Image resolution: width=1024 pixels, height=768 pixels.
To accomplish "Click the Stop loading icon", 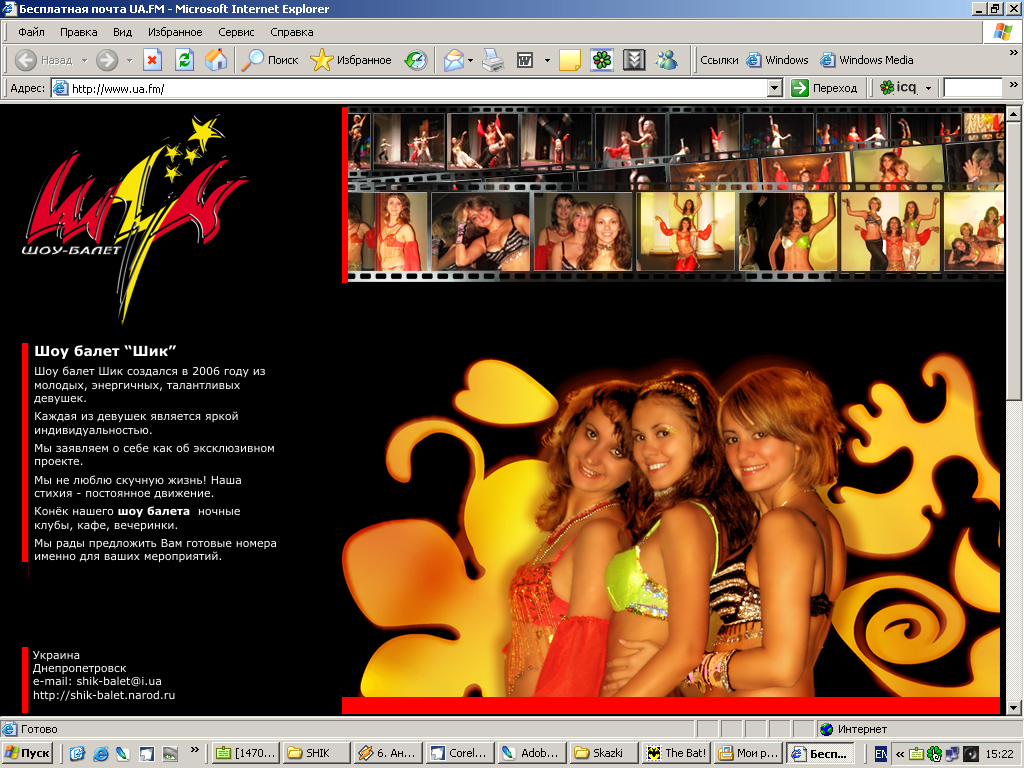I will [x=152, y=60].
